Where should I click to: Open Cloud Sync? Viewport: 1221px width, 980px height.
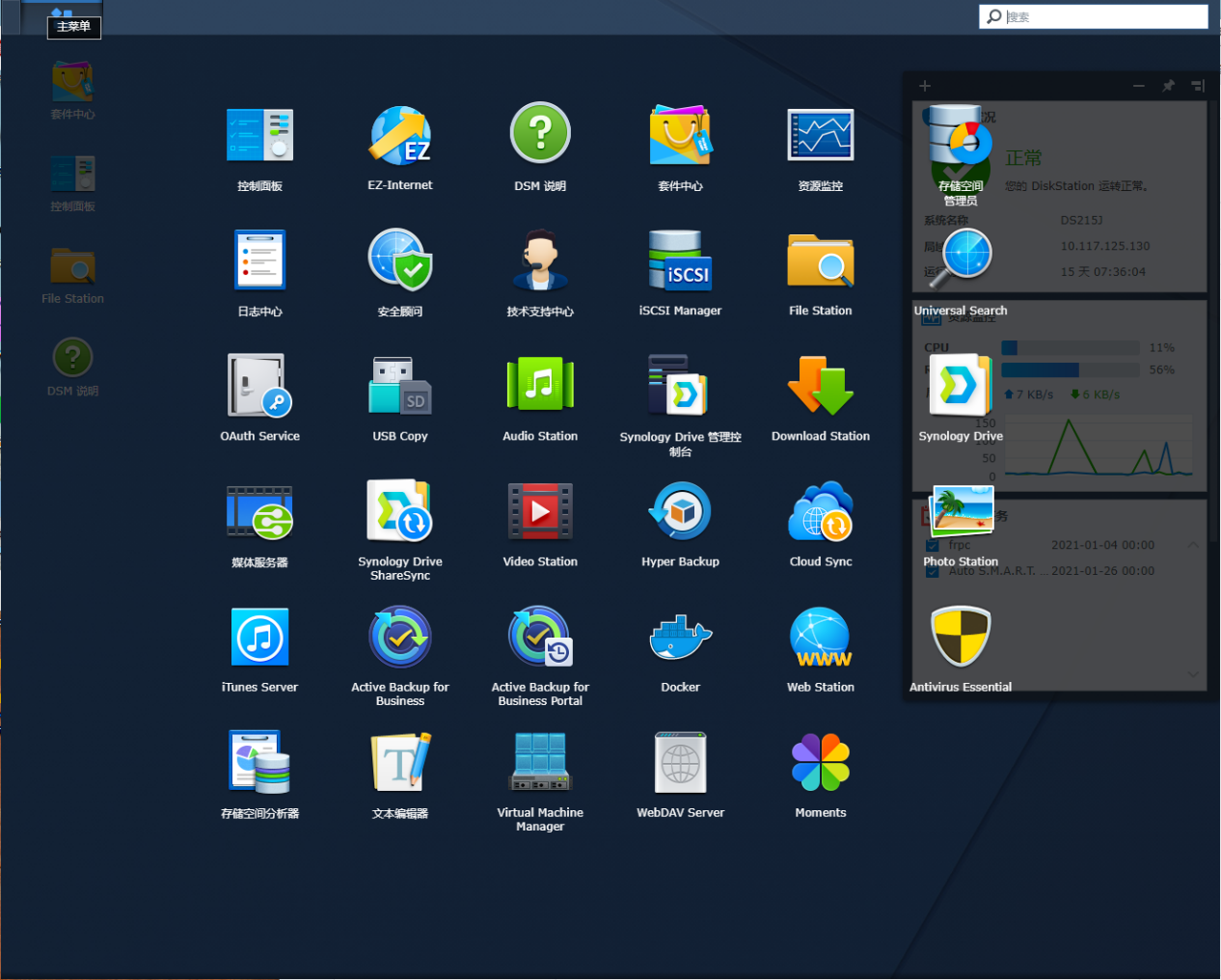tap(820, 513)
